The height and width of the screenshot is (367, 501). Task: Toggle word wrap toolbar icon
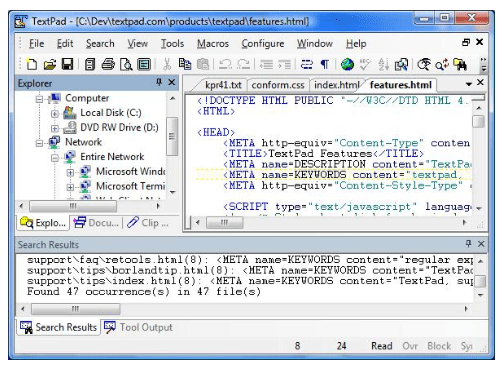pyautogui.click(x=306, y=64)
